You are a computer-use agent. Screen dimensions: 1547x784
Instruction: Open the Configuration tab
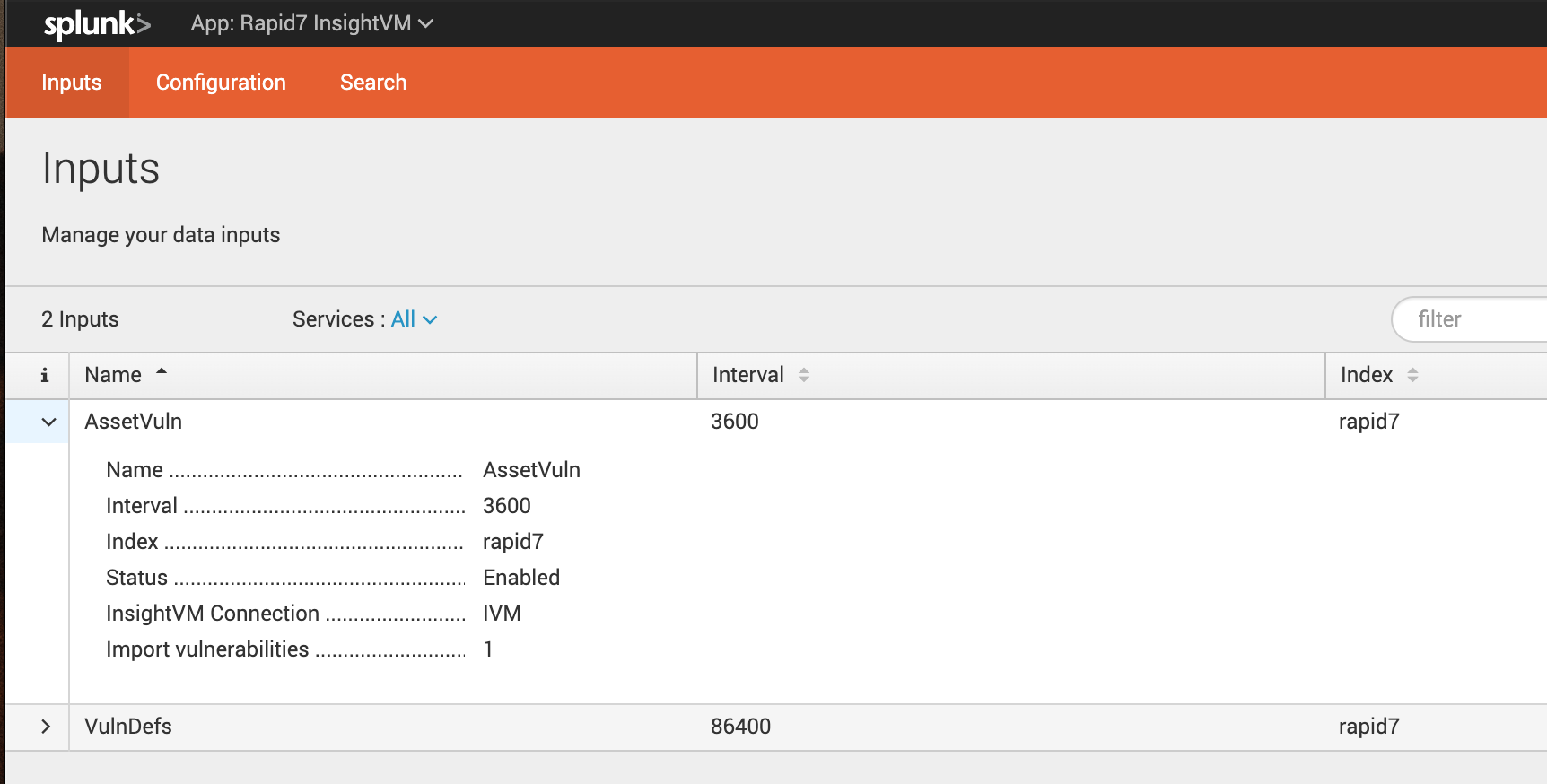pos(221,83)
